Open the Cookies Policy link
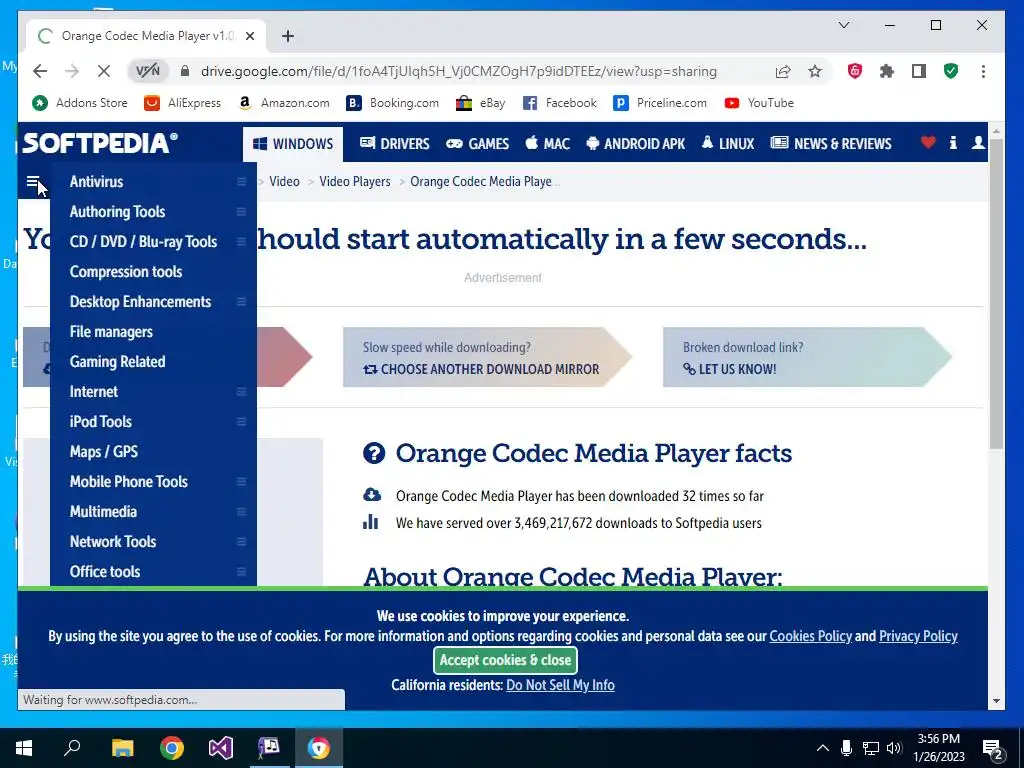1024x768 pixels. tap(810, 636)
